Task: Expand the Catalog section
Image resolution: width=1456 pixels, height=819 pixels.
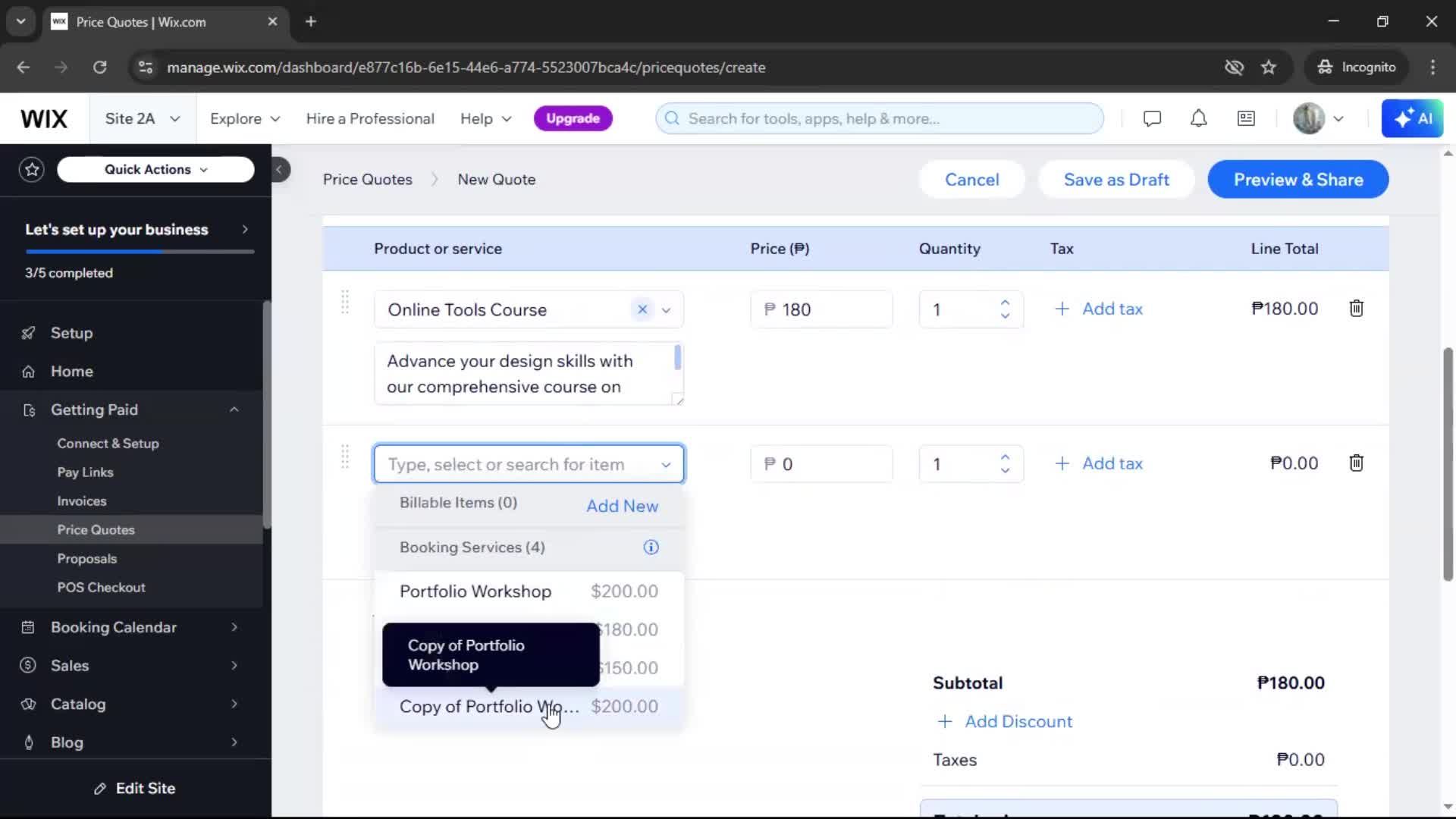Action: (234, 704)
